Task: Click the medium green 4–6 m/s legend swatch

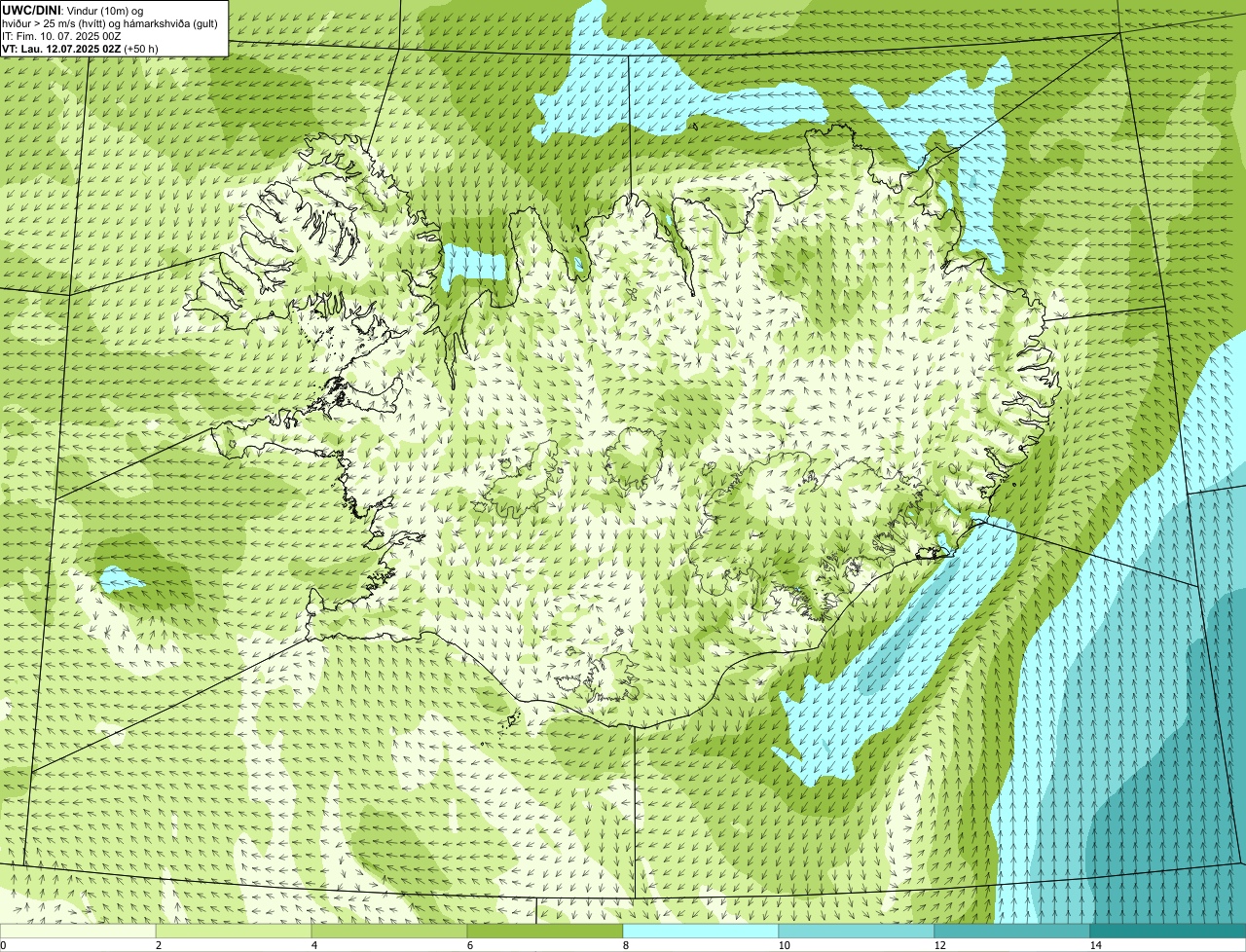Action: [x=389, y=931]
